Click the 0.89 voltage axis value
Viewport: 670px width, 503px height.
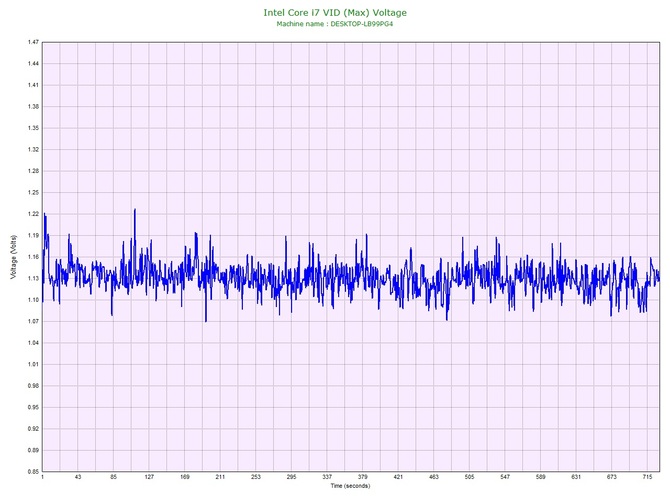(x=33, y=450)
